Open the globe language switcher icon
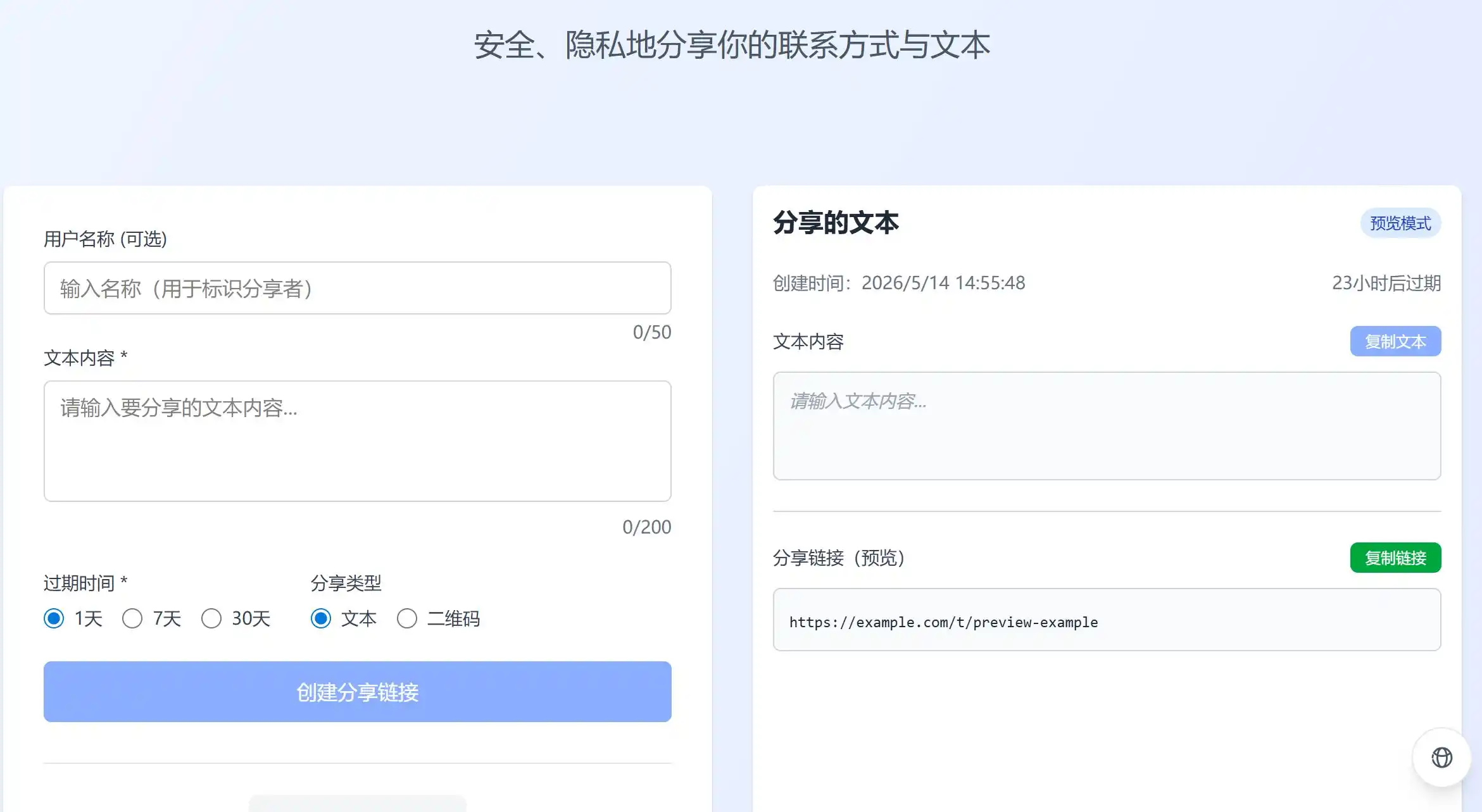Screen dimensions: 1482x812 click(x=1441, y=758)
